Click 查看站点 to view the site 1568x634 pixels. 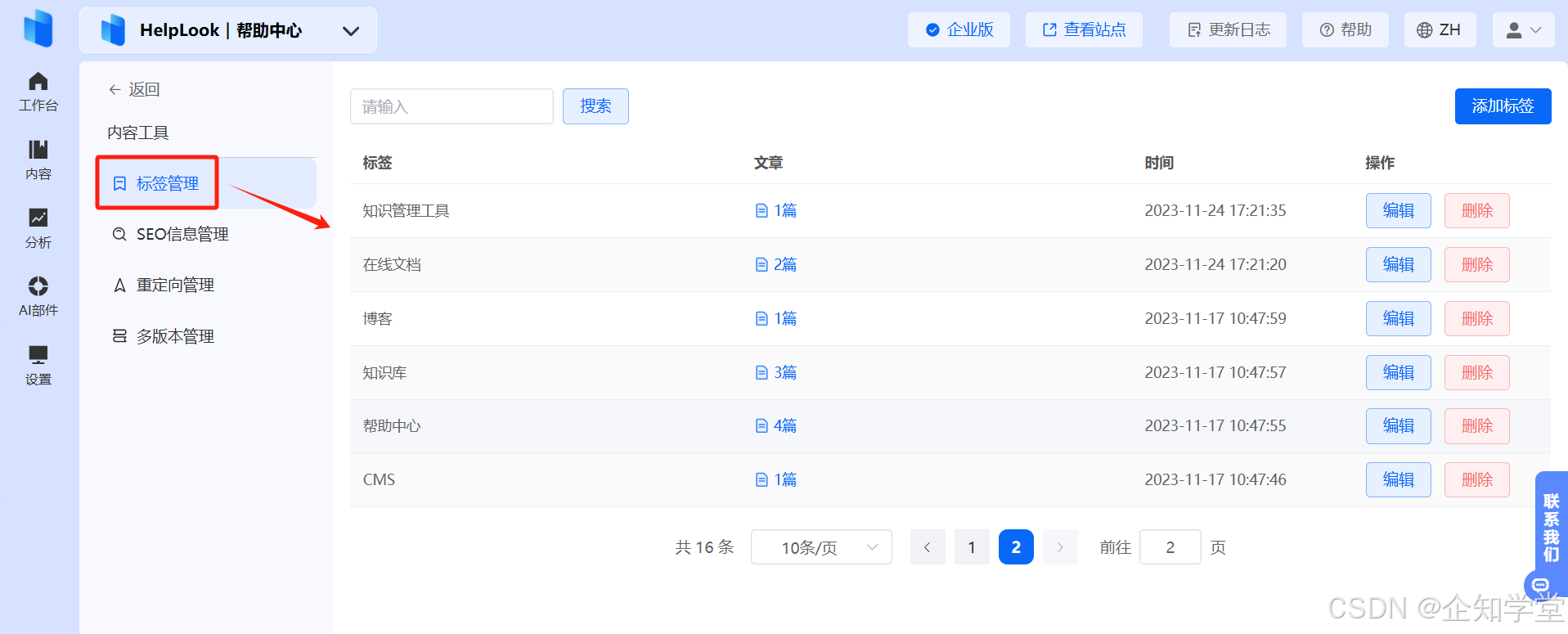[1084, 30]
